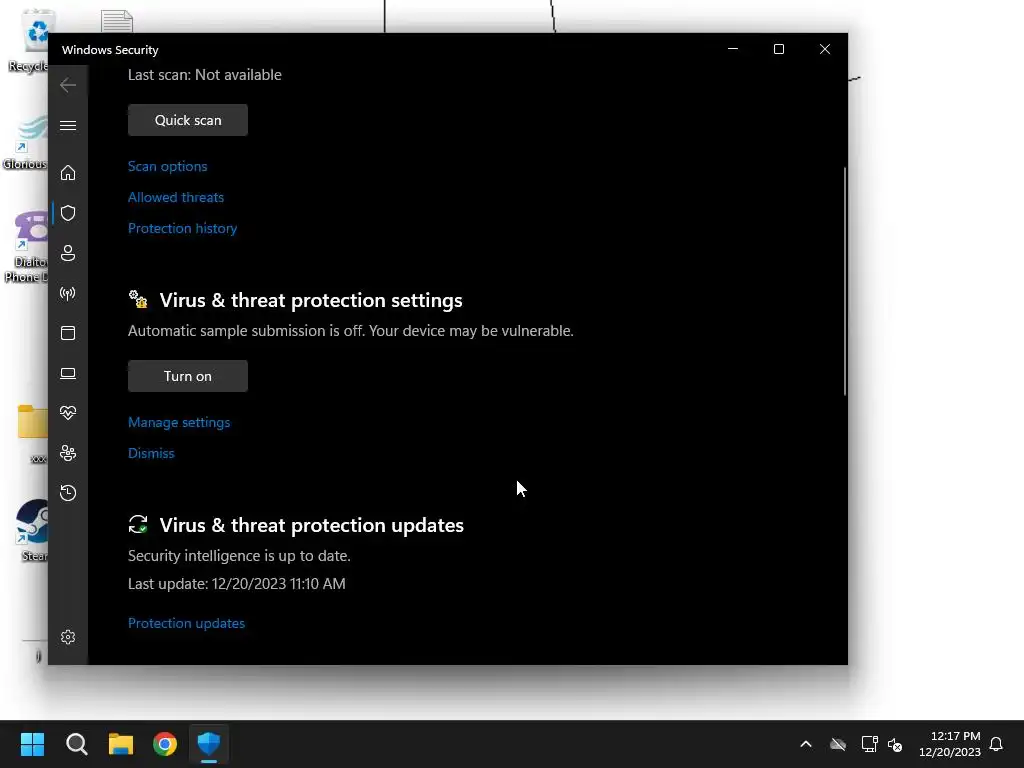Image resolution: width=1024 pixels, height=768 pixels.
Task: Click Turn on for sample submission
Action: [x=188, y=376]
